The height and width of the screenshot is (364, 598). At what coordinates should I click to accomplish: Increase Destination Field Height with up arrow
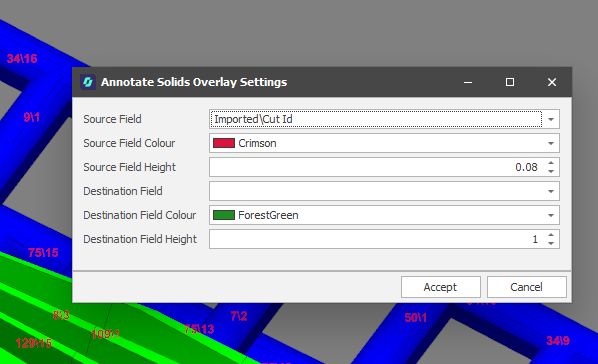coord(551,235)
